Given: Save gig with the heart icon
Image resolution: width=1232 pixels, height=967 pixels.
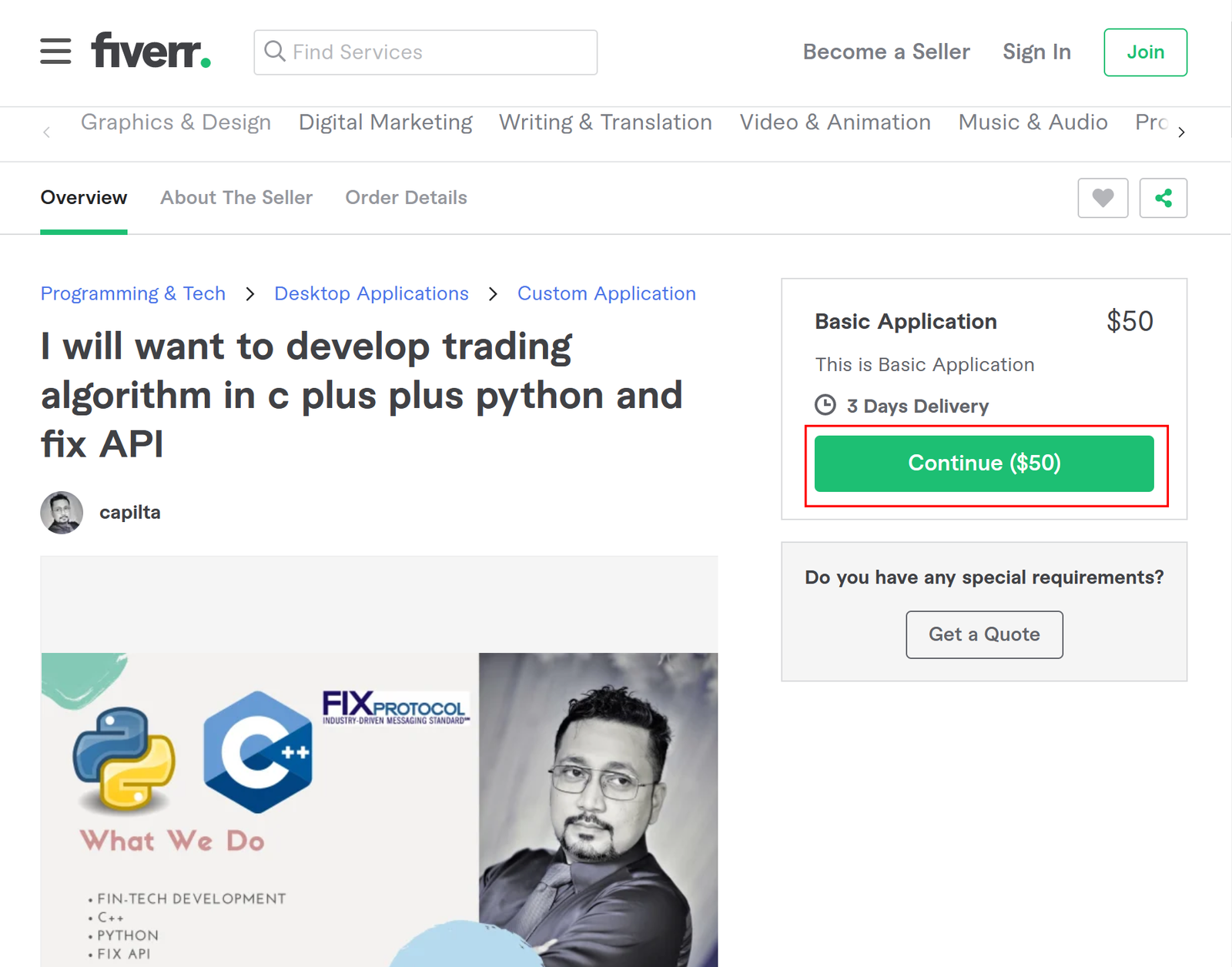Looking at the screenshot, I should pos(1103,198).
